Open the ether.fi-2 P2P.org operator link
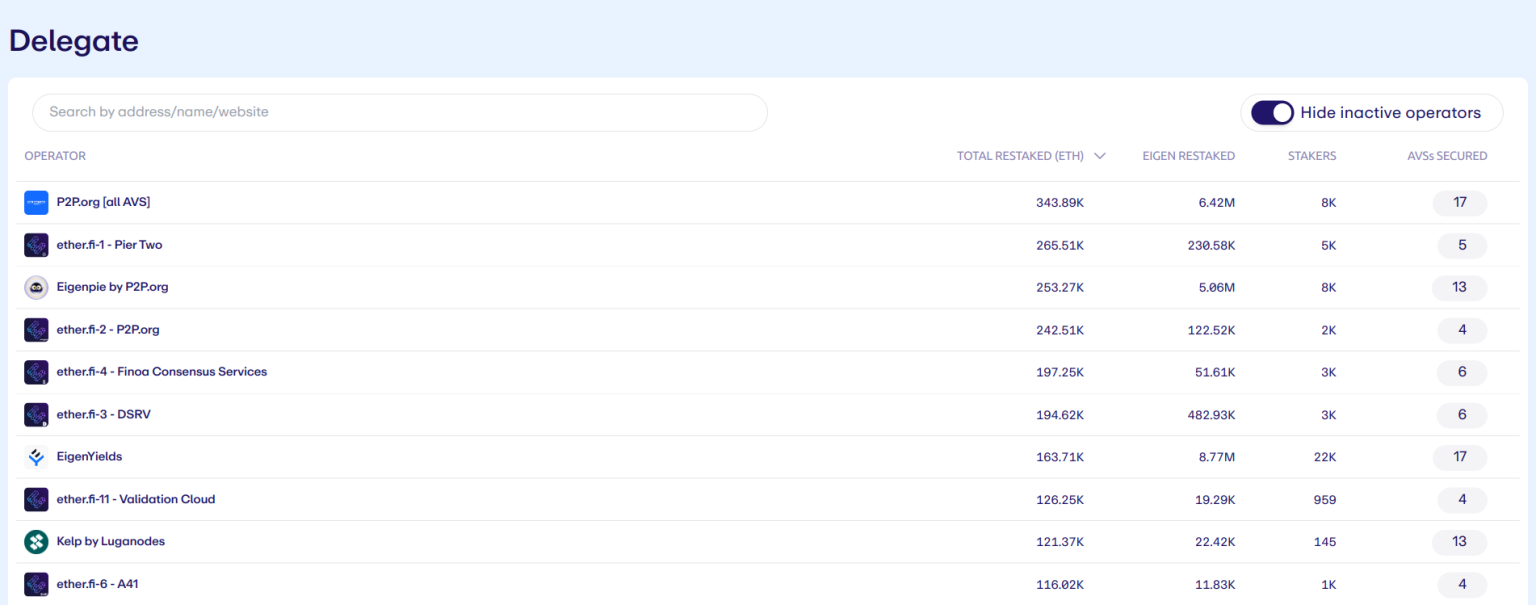The width and height of the screenshot is (1536, 605). [x=108, y=330]
